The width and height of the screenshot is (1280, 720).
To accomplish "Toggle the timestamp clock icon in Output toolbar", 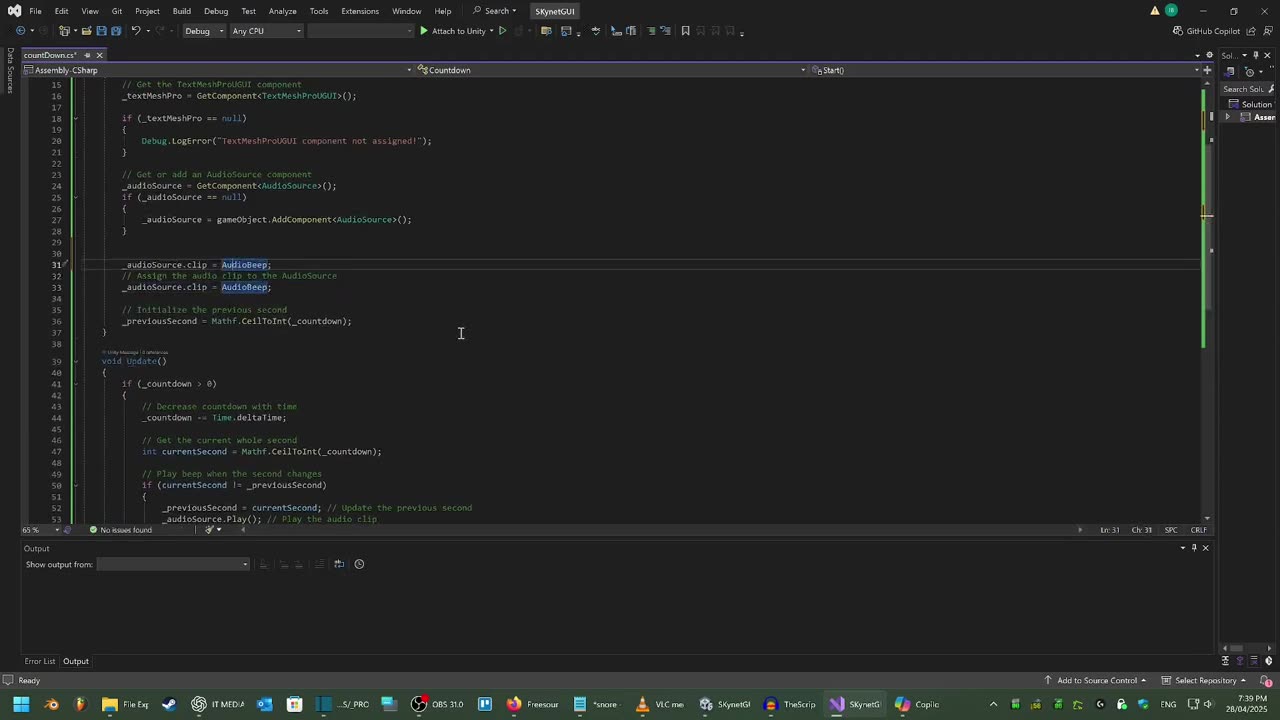I will click(359, 564).
